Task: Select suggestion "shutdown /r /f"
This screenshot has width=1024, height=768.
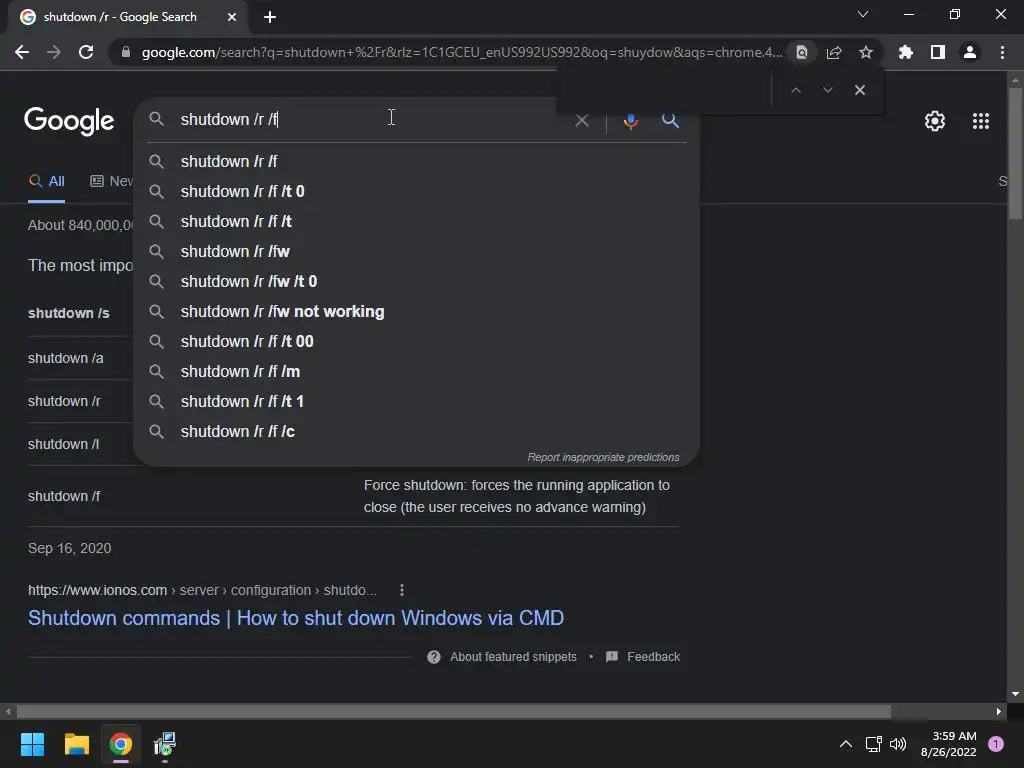Action: pyautogui.click(x=416, y=161)
